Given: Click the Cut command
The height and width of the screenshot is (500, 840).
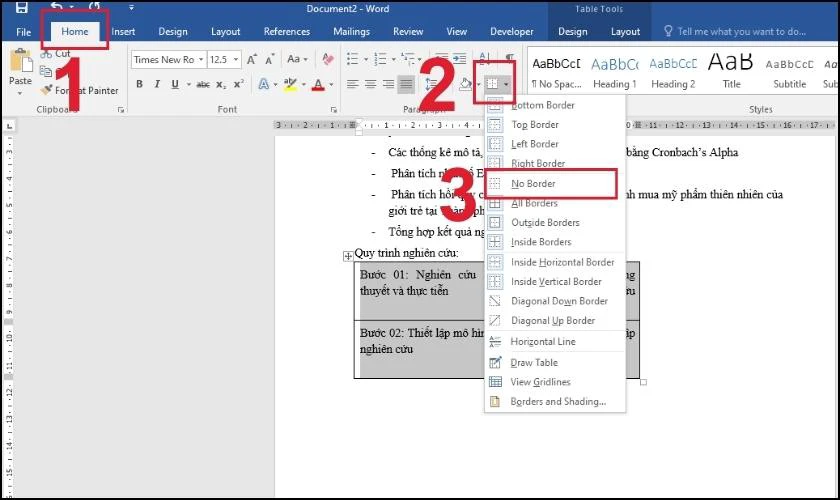Looking at the screenshot, I should point(56,53).
